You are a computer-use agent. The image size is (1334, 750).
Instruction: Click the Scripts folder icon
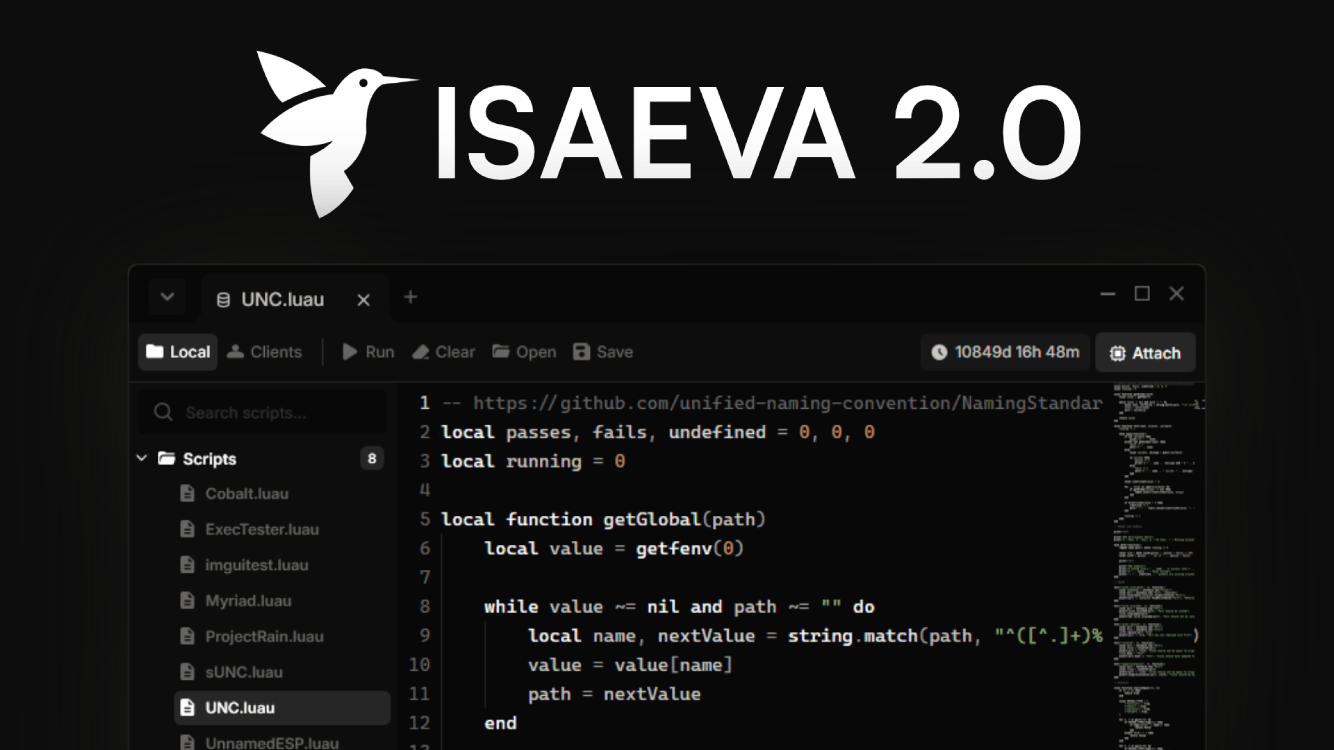[166, 459]
